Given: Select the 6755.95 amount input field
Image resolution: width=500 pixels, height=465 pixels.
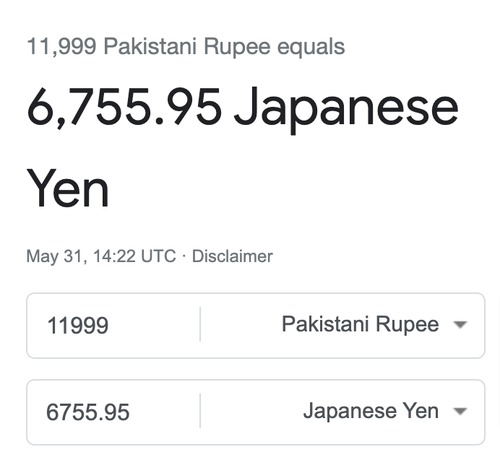Looking at the screenshot, I should click(113, 412).
